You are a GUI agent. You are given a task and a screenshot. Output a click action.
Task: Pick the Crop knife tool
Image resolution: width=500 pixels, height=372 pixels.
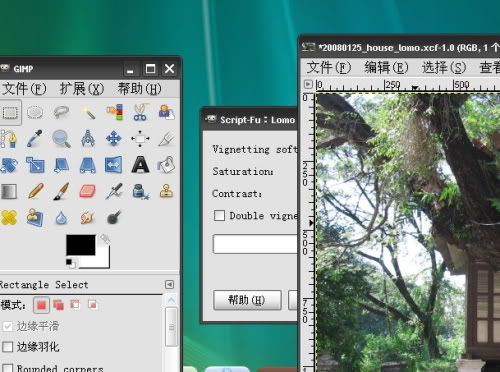pyautogui.click(x=166, y=139)
